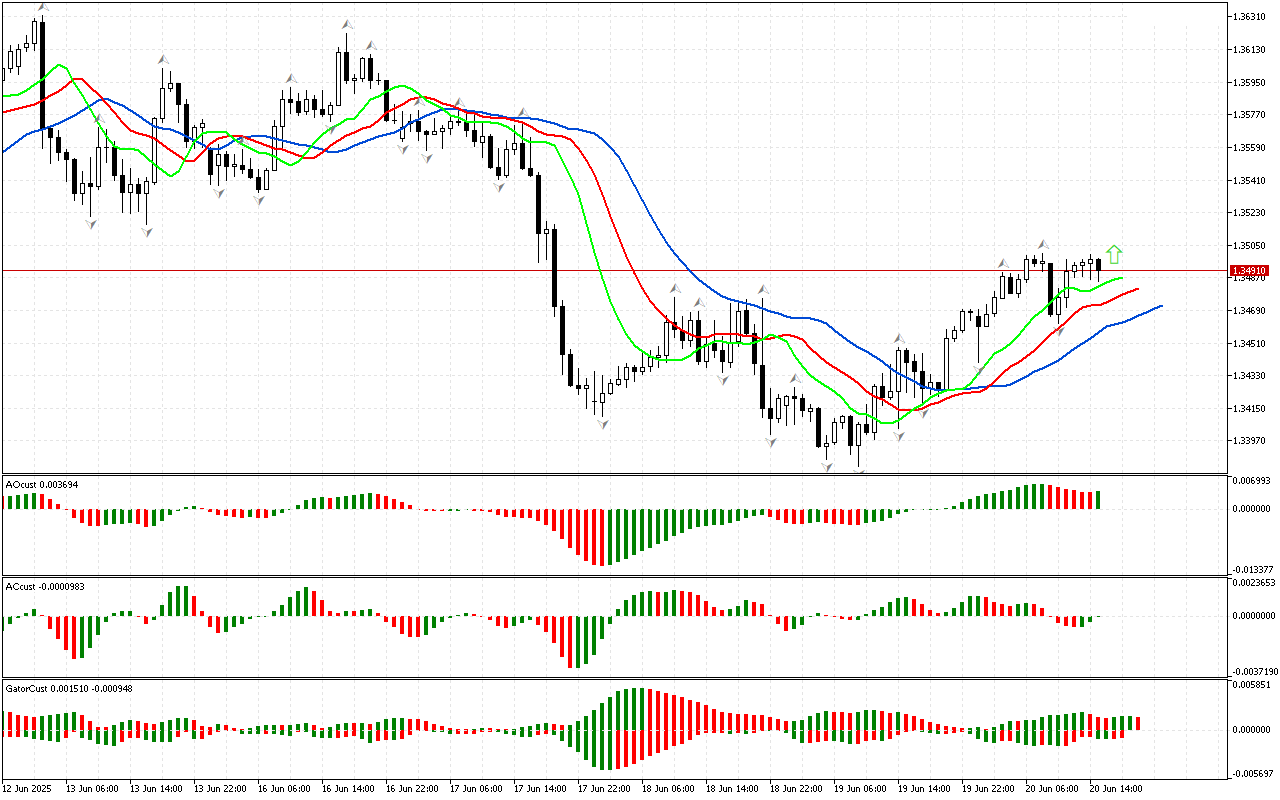This screenshot has width=1280, height=800.
Task: Click the 1.36310 price scale label
Action: tap(1250, 17)
